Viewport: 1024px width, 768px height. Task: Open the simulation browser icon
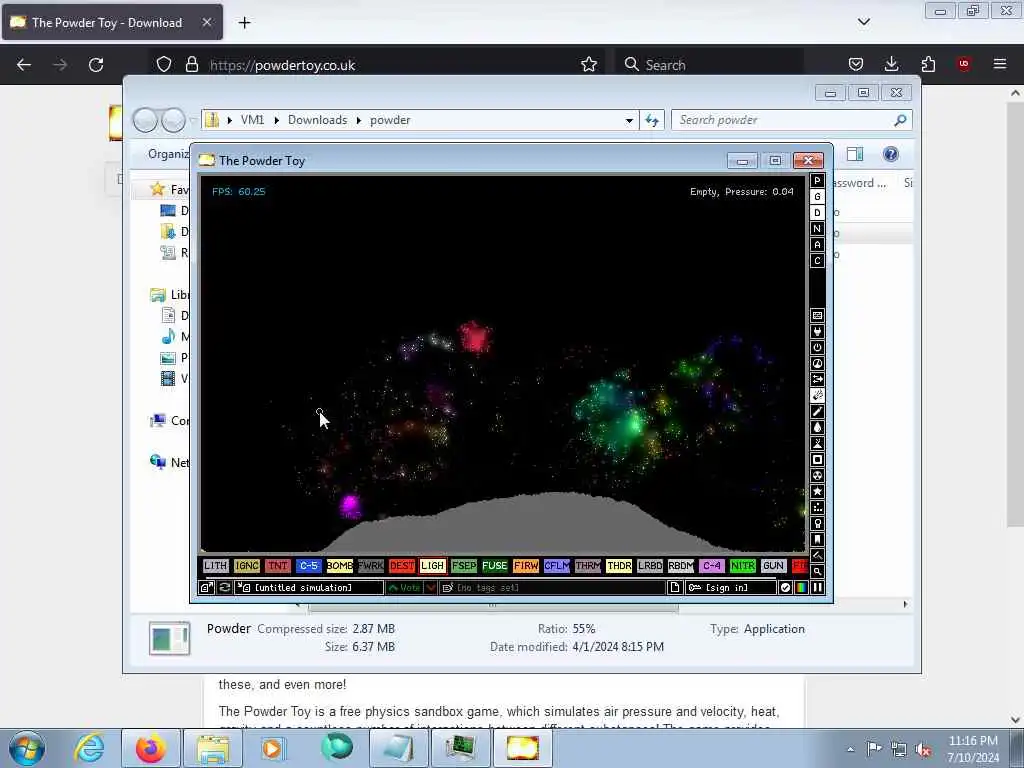tap(206, 588)
